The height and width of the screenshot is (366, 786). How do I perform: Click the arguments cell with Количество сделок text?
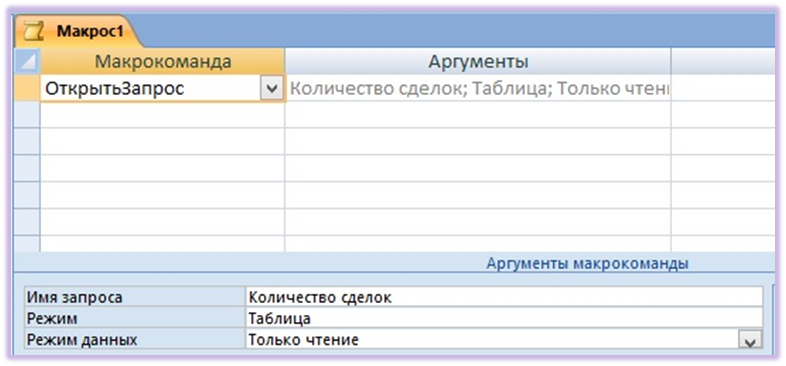tap(478, 89)
